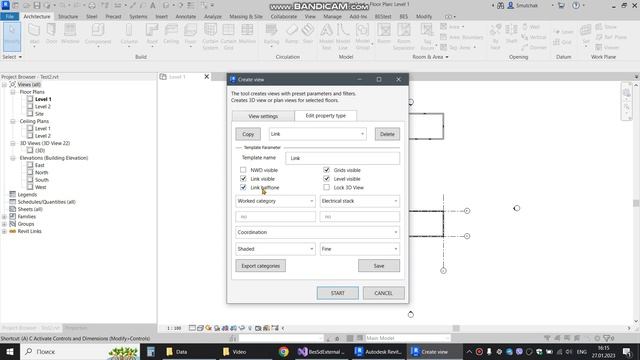This screenshot has height=360, width=640.
Task: Open the Annotate ribbon tab
Action: [x=186, y=16]
